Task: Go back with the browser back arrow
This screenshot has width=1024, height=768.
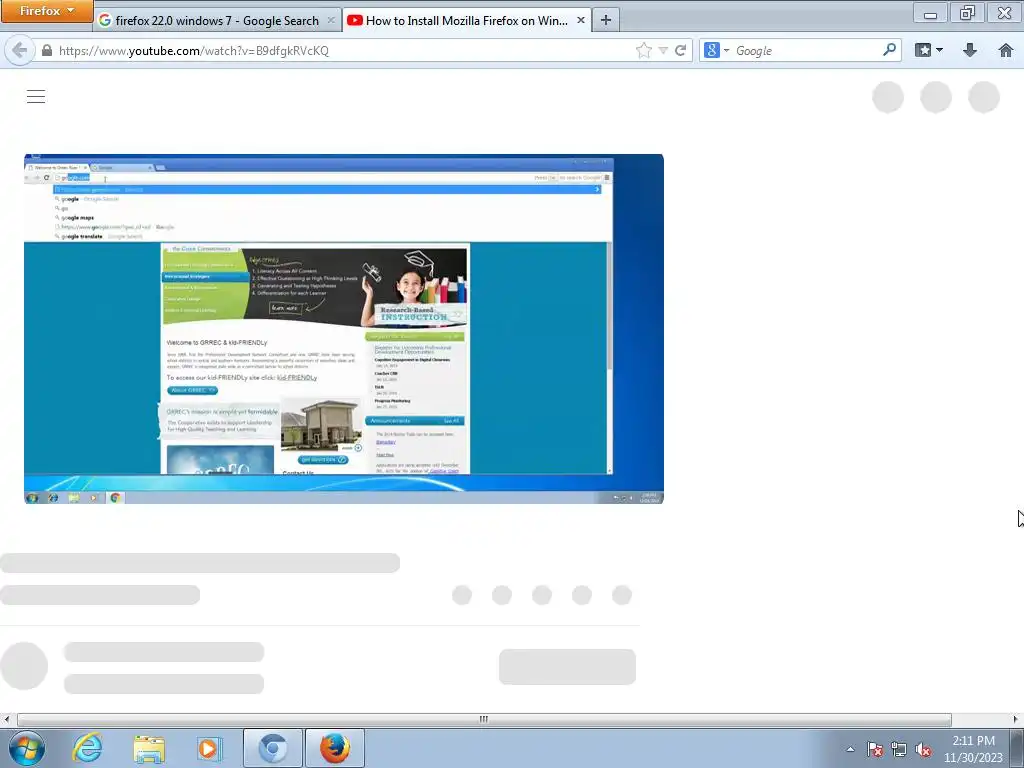Action: click(x=20, y=50)
